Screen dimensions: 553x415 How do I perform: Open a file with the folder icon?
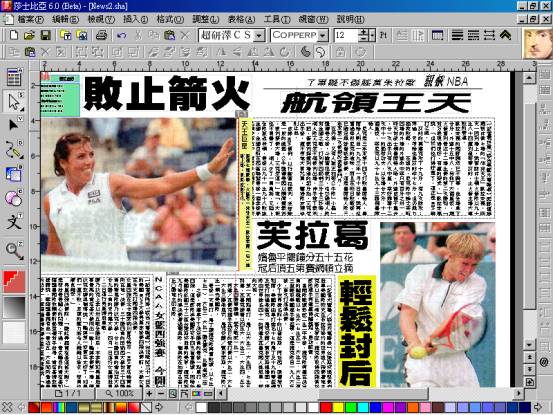(x=29, y=35)
